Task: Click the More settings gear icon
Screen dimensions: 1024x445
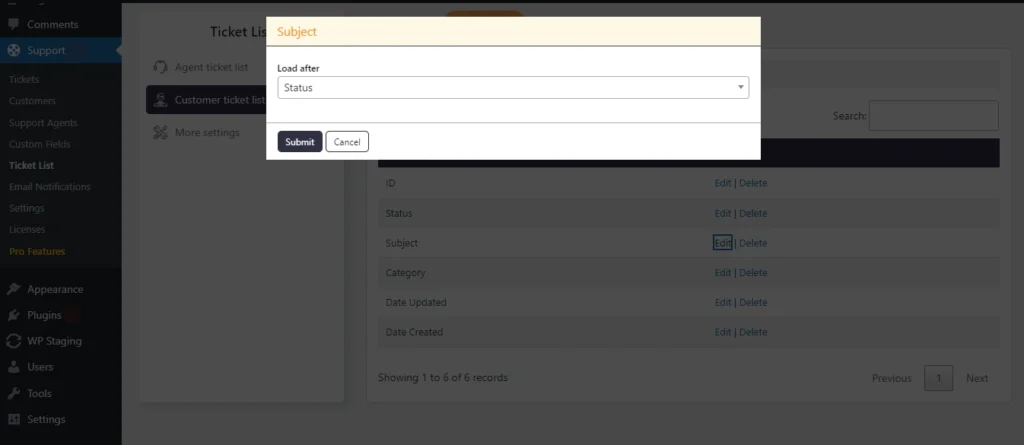Action: click(160, 133)
